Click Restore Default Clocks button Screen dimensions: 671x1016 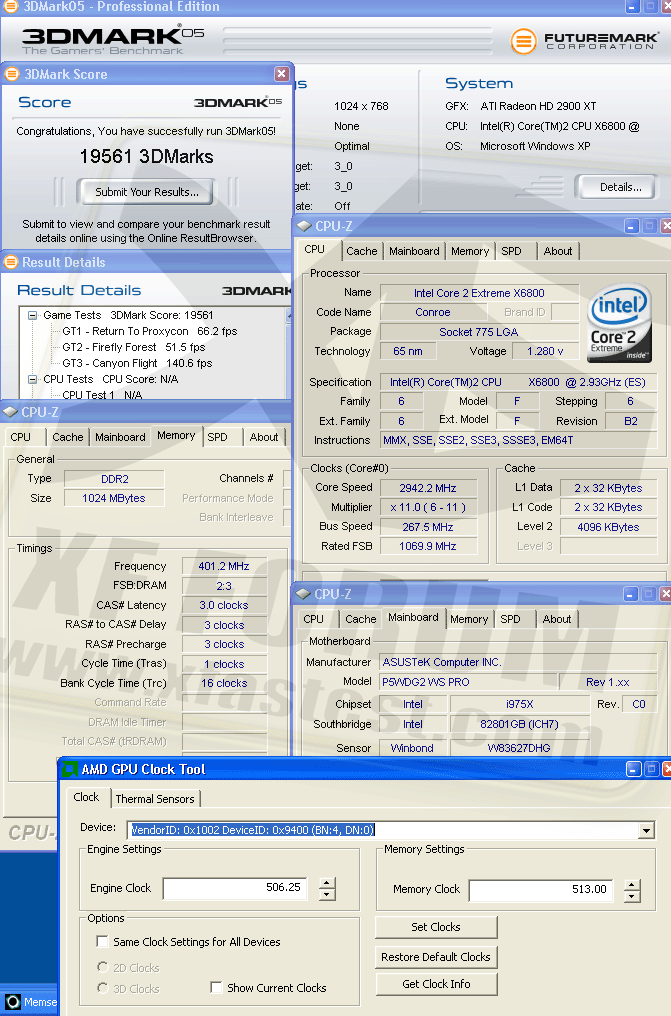436,957
